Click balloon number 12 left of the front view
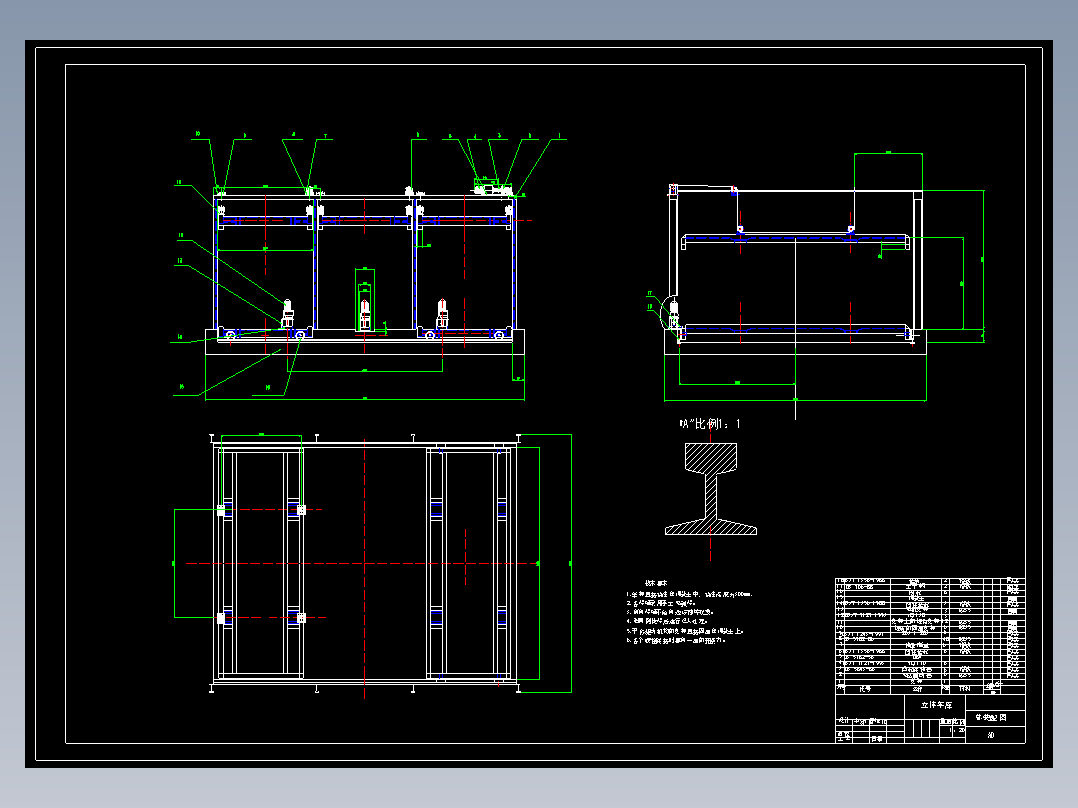 click(180, 261)
